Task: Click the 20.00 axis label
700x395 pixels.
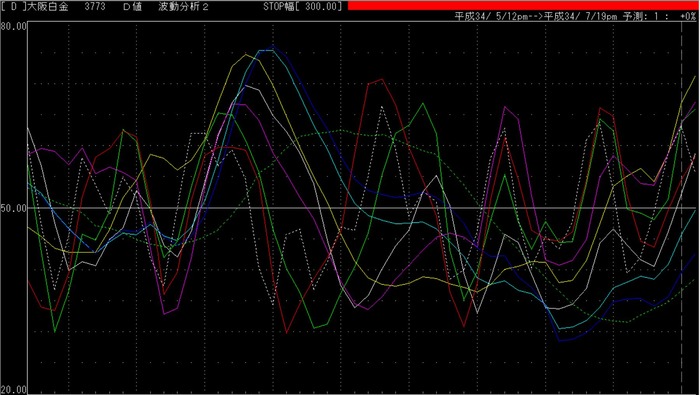Action: (13, 390)
